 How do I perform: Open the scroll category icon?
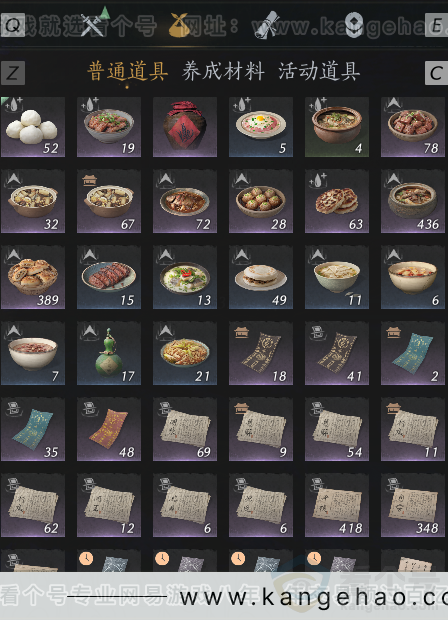[266, 25]
